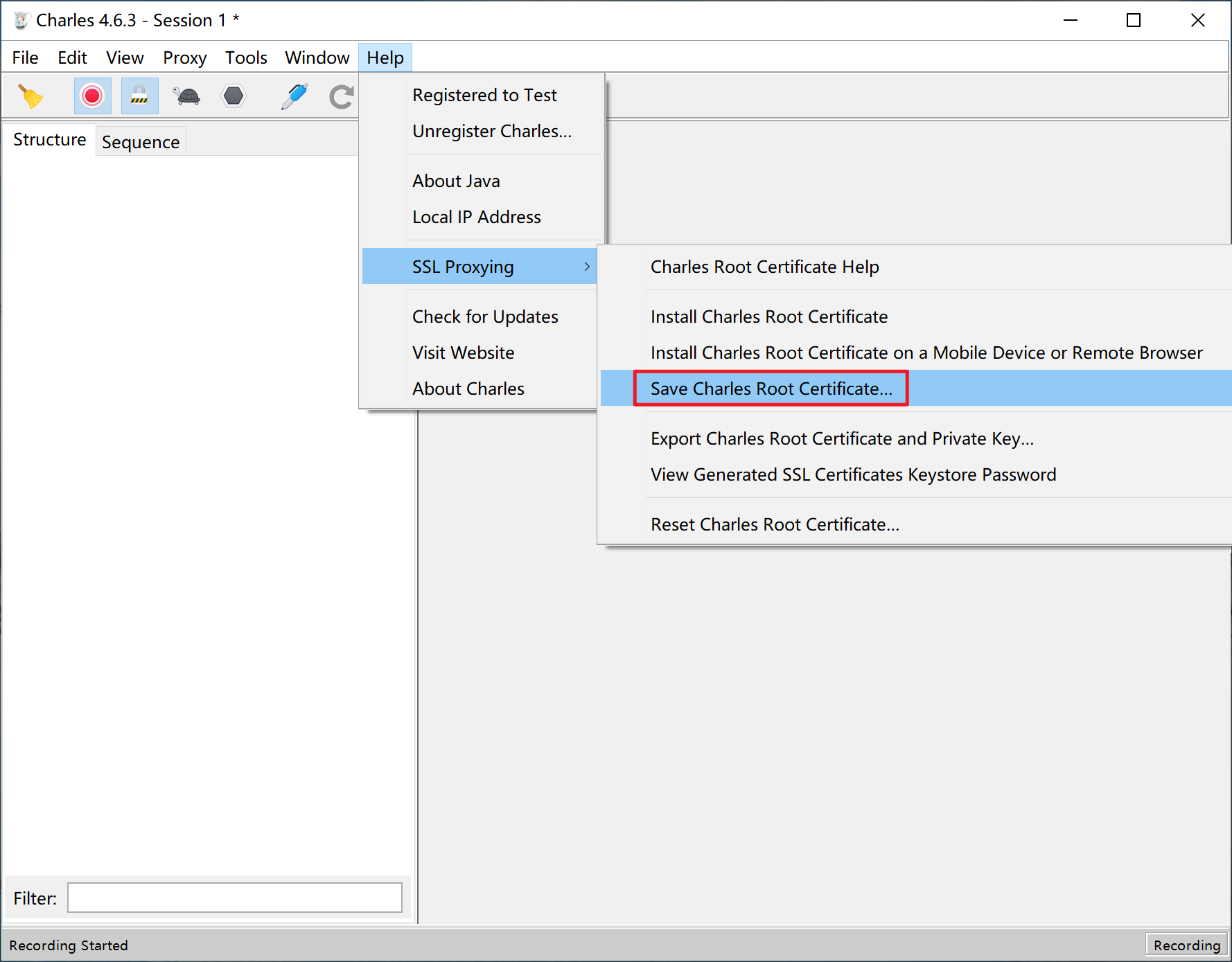Click into the Filter text field
Viewport: 1232px width, 962px height.
(234, 898)
